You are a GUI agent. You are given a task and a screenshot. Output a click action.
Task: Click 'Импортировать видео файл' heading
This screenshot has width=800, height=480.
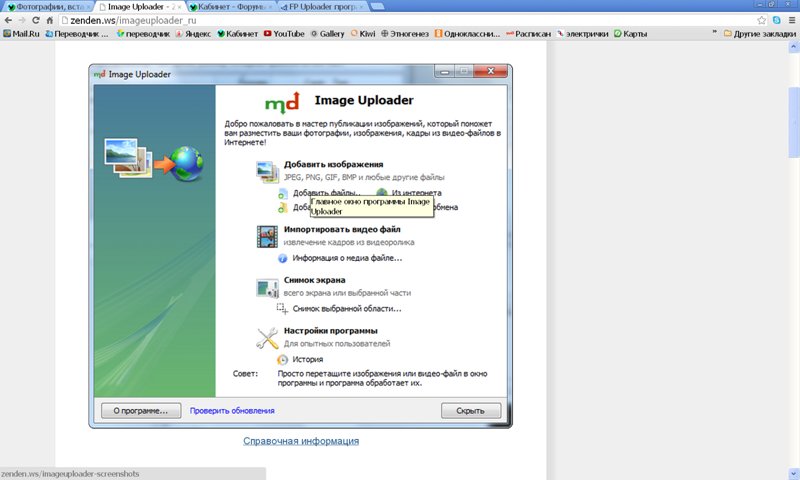coord(342,230)
